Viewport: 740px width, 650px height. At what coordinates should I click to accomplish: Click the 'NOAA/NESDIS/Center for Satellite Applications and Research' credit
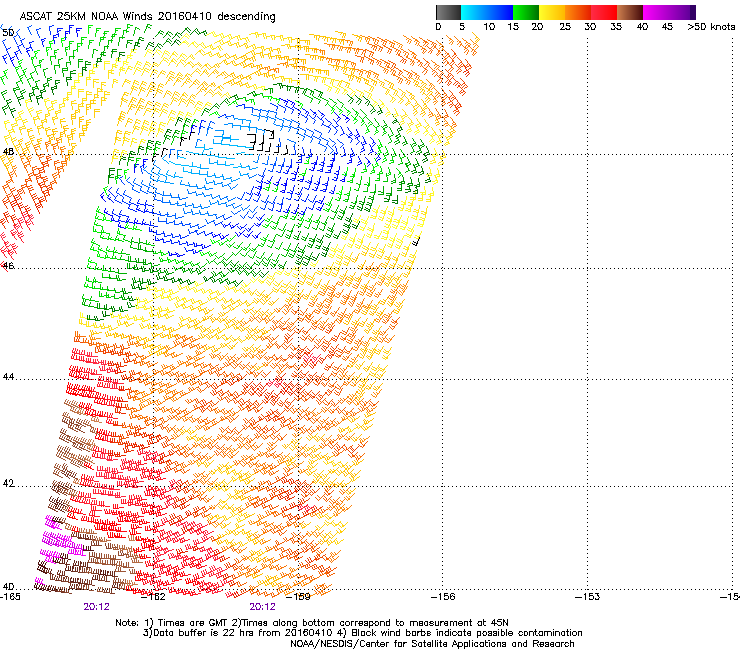point(432,644)
